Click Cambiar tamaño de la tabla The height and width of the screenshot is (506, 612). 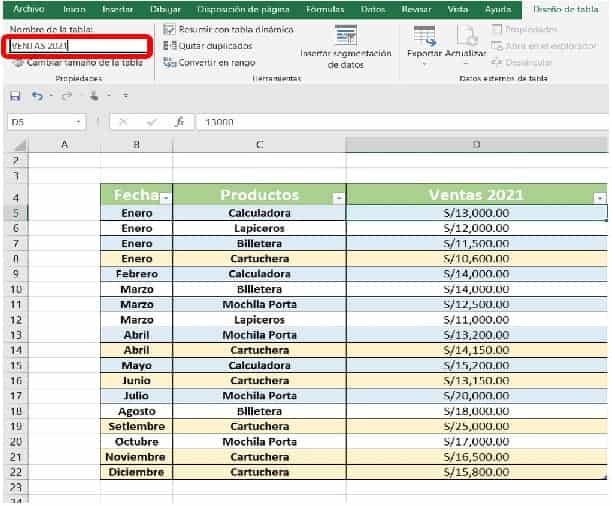pos(77,62)
